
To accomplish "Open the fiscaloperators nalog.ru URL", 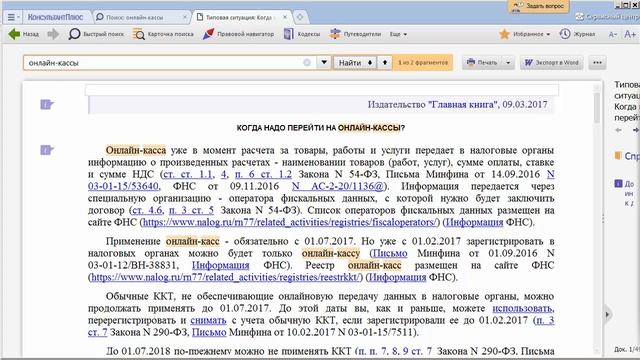I will click(x=290, y=222).
